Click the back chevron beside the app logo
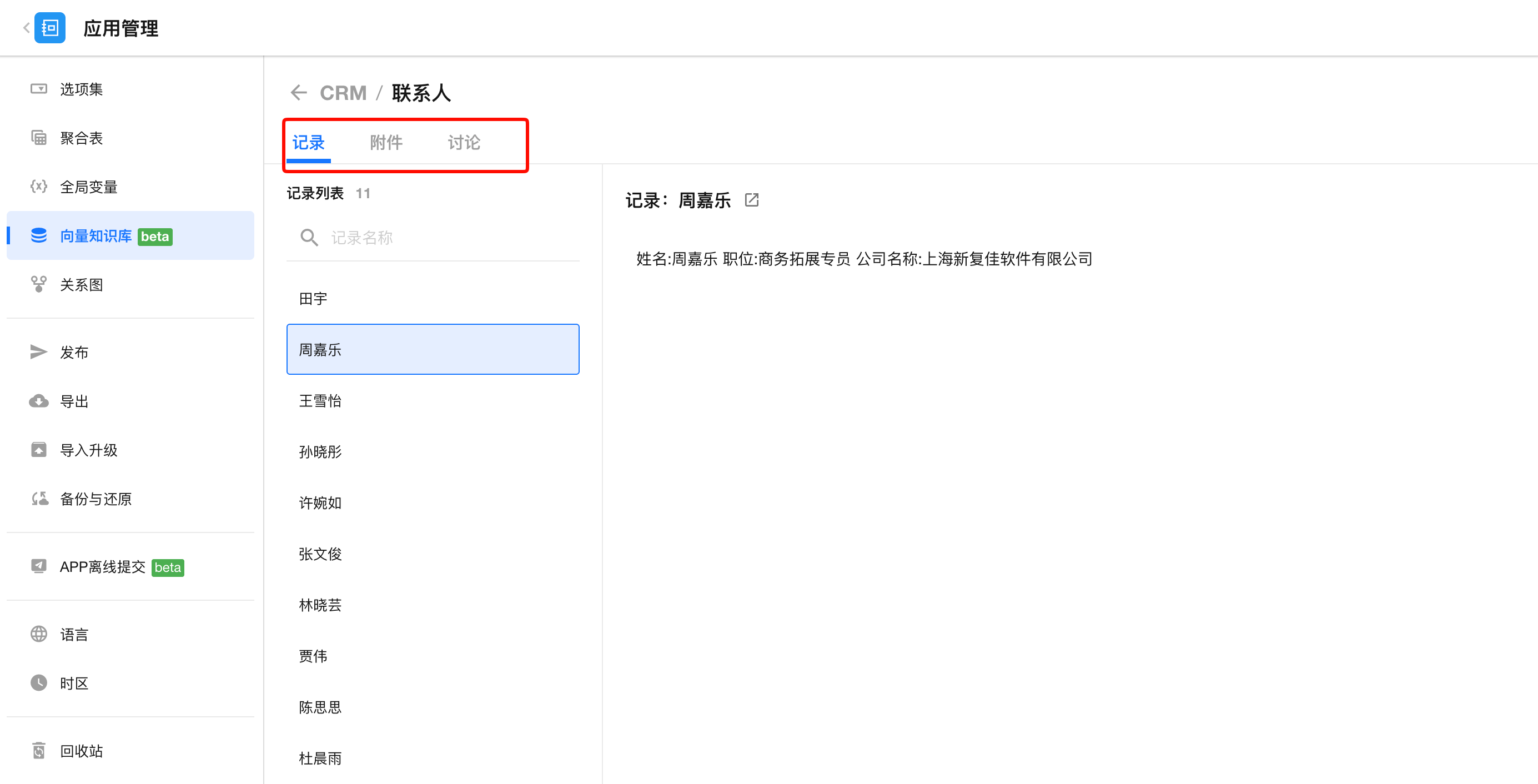This screenshot has height=784, width=1538. pos(26,27)
